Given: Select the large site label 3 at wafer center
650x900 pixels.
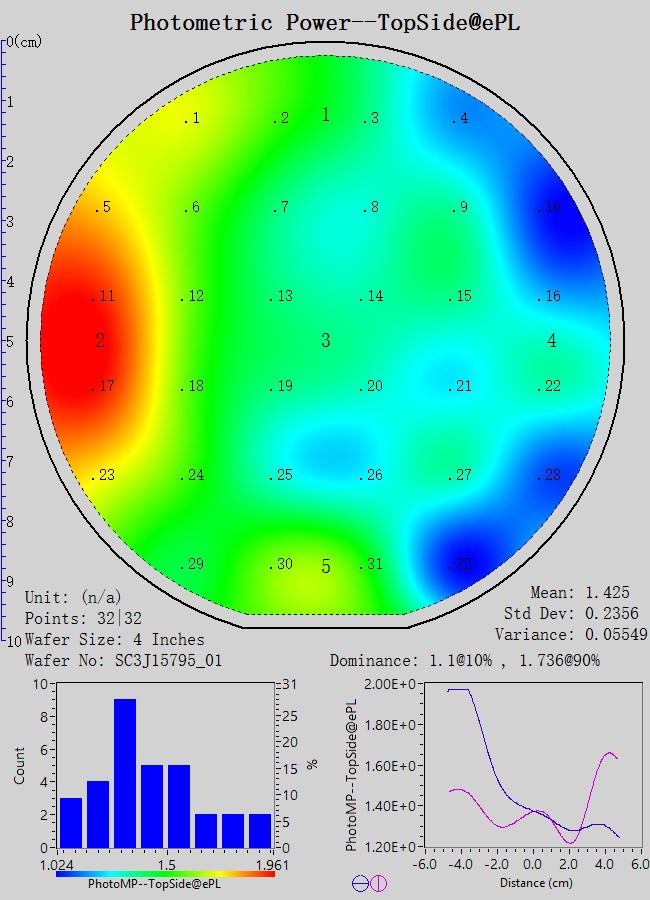Looking at the screenshot, I should point(325,341).
